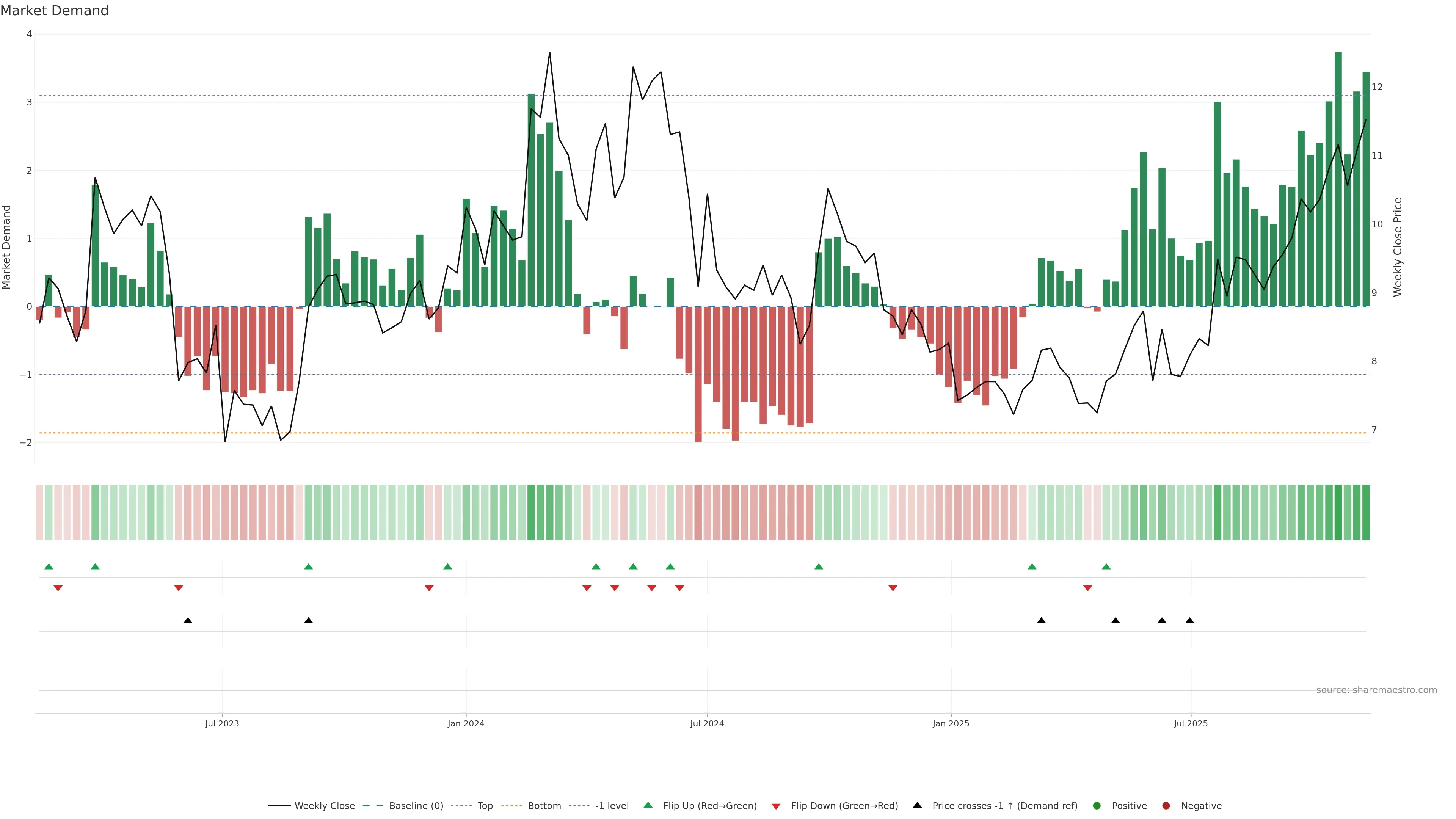This screenshot has width=1456, height=819.
Task: Click the black Price crosses -1 legend icon
Action: pyautogui.click(x=917, y=805)
